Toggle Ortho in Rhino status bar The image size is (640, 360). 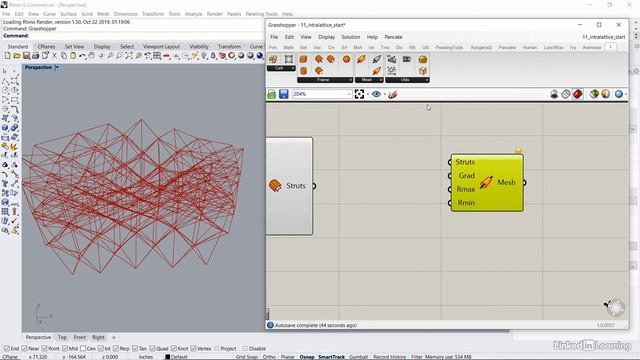tap(269, 357)
